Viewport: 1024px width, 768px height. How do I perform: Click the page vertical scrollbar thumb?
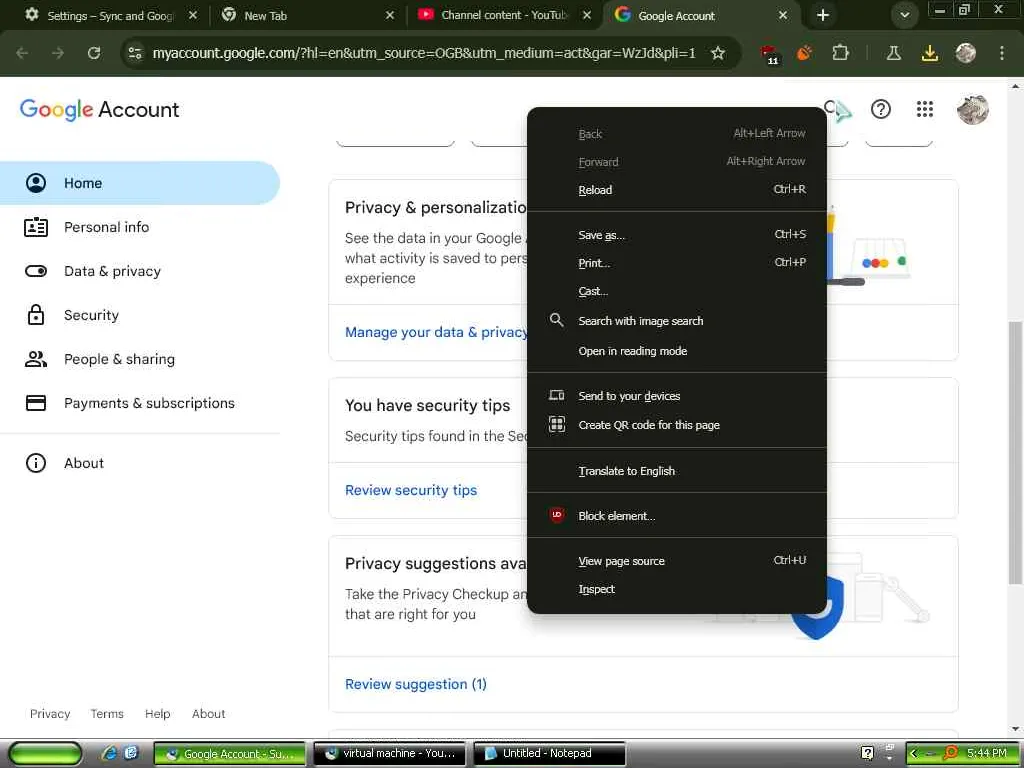pos(1015,452)
